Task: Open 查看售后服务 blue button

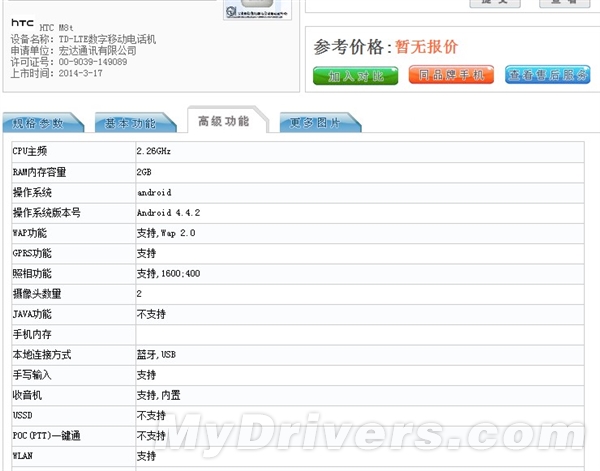Action: 546,75
